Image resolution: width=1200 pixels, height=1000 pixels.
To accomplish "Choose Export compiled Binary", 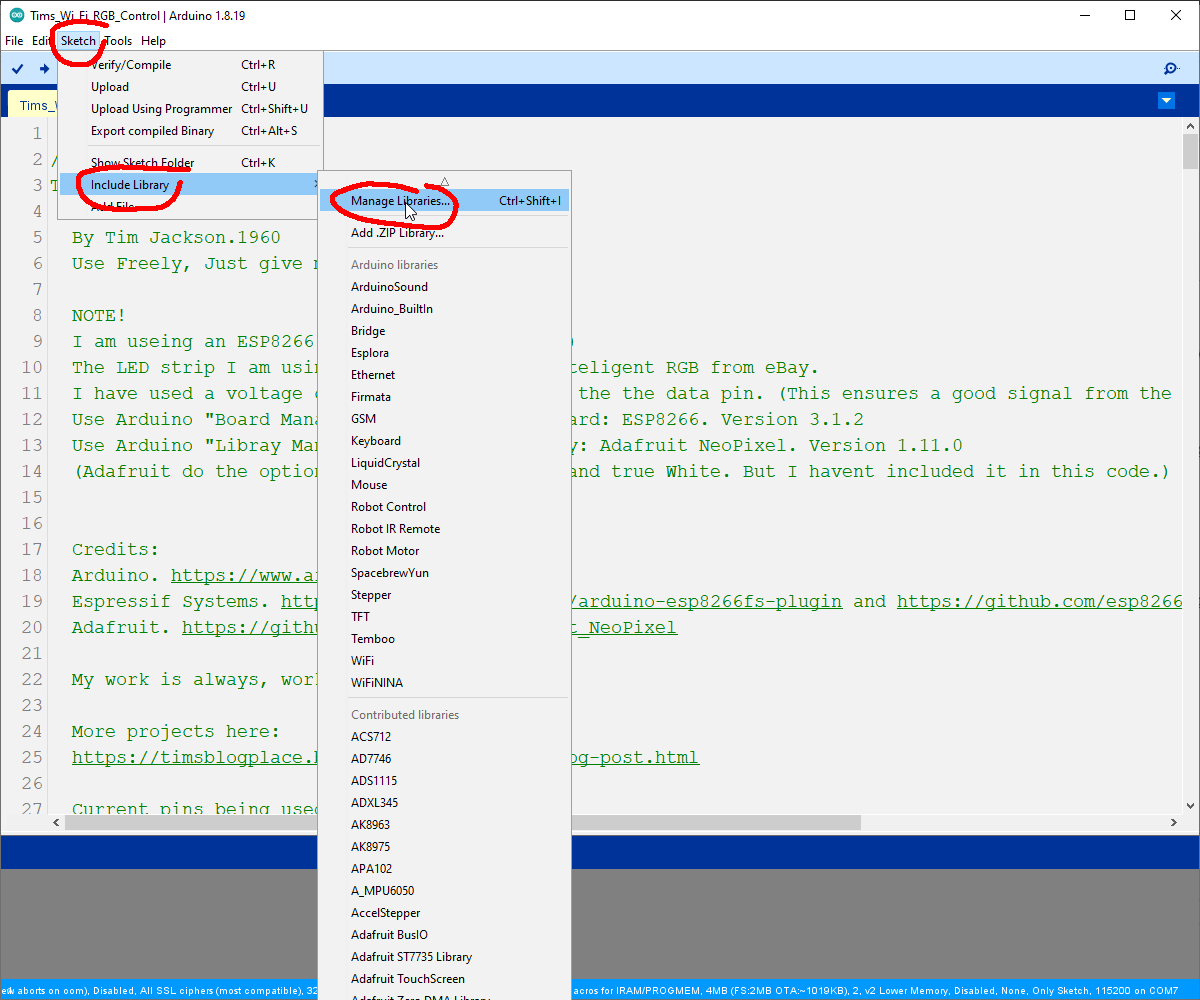I will [190, 131].
